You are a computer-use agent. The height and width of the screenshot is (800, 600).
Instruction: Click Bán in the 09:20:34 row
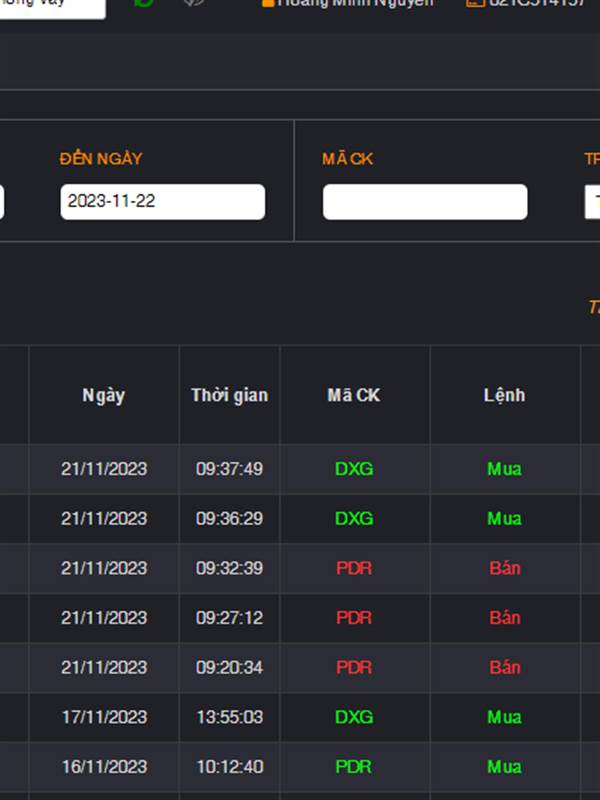(505, 667)
